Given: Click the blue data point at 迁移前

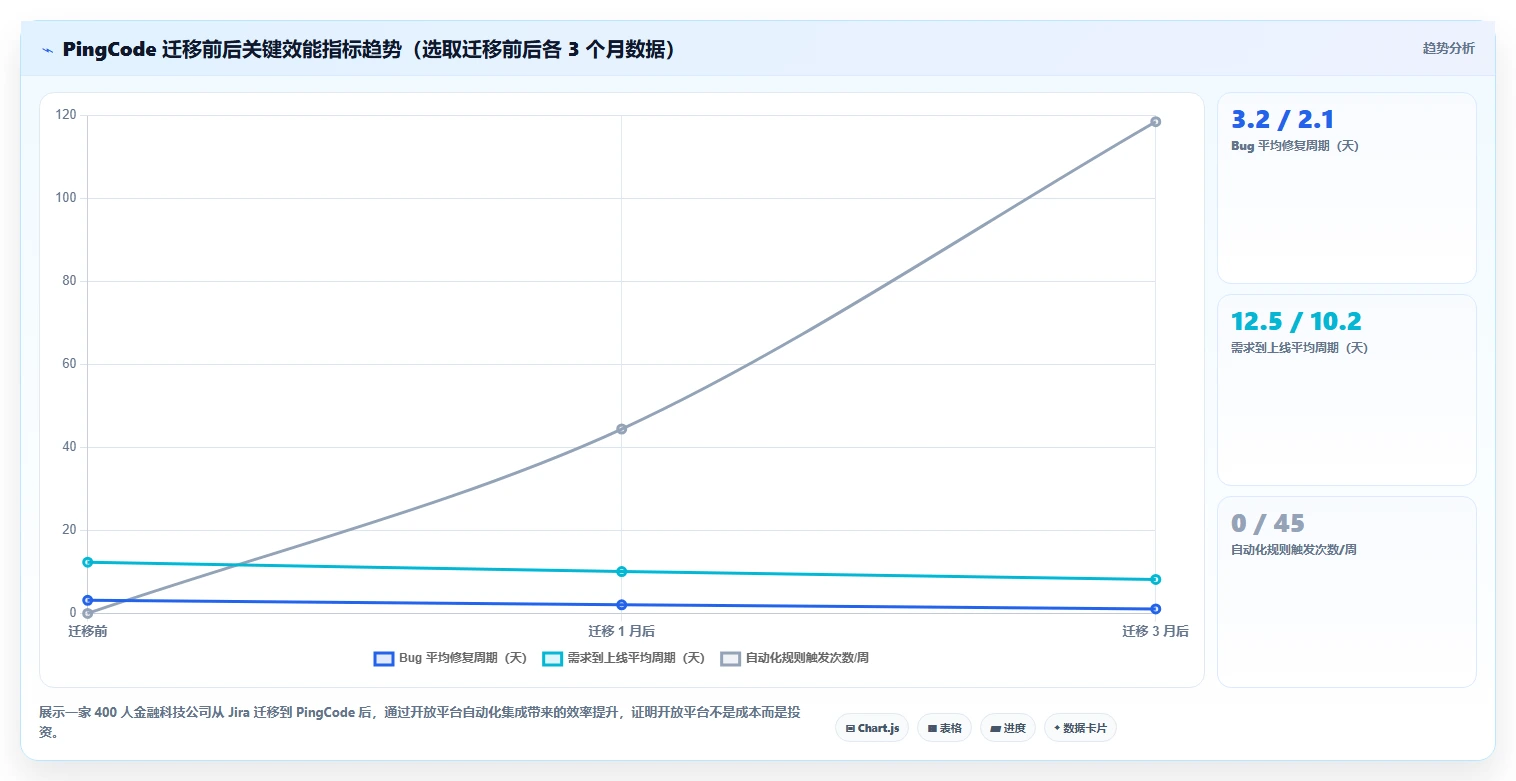Looking at the screenshot, I should [88, 600].
